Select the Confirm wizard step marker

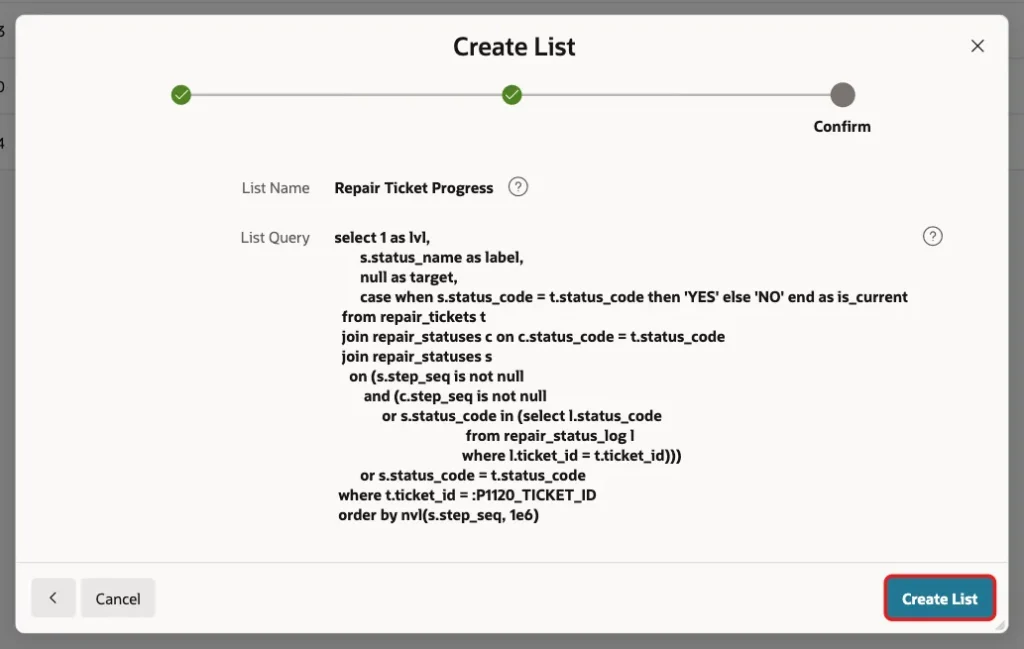coord(842,95)
